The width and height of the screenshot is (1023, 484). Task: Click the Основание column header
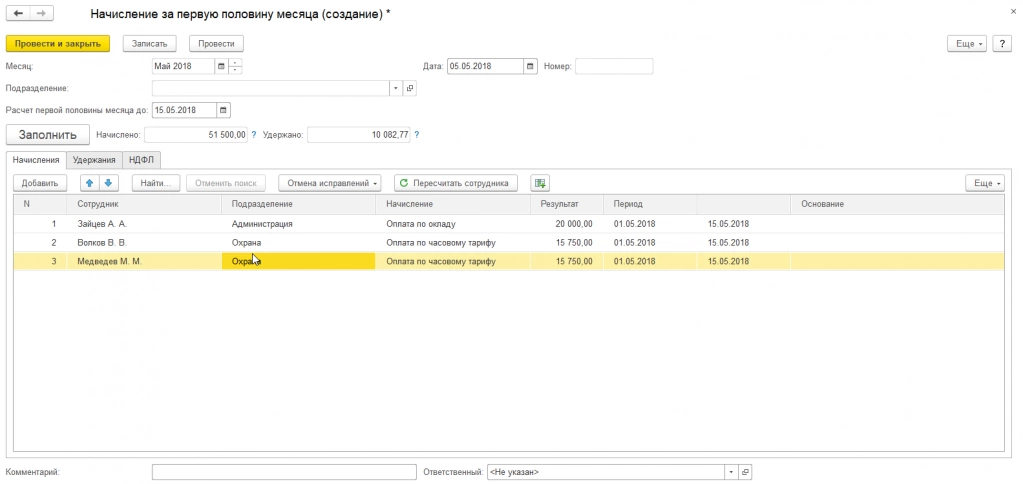[897, 204]
